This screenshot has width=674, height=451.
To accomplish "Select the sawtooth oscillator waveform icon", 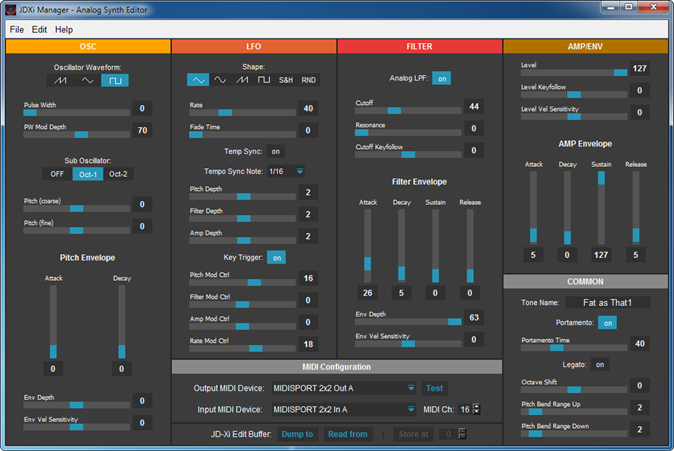I will point(61,80).
